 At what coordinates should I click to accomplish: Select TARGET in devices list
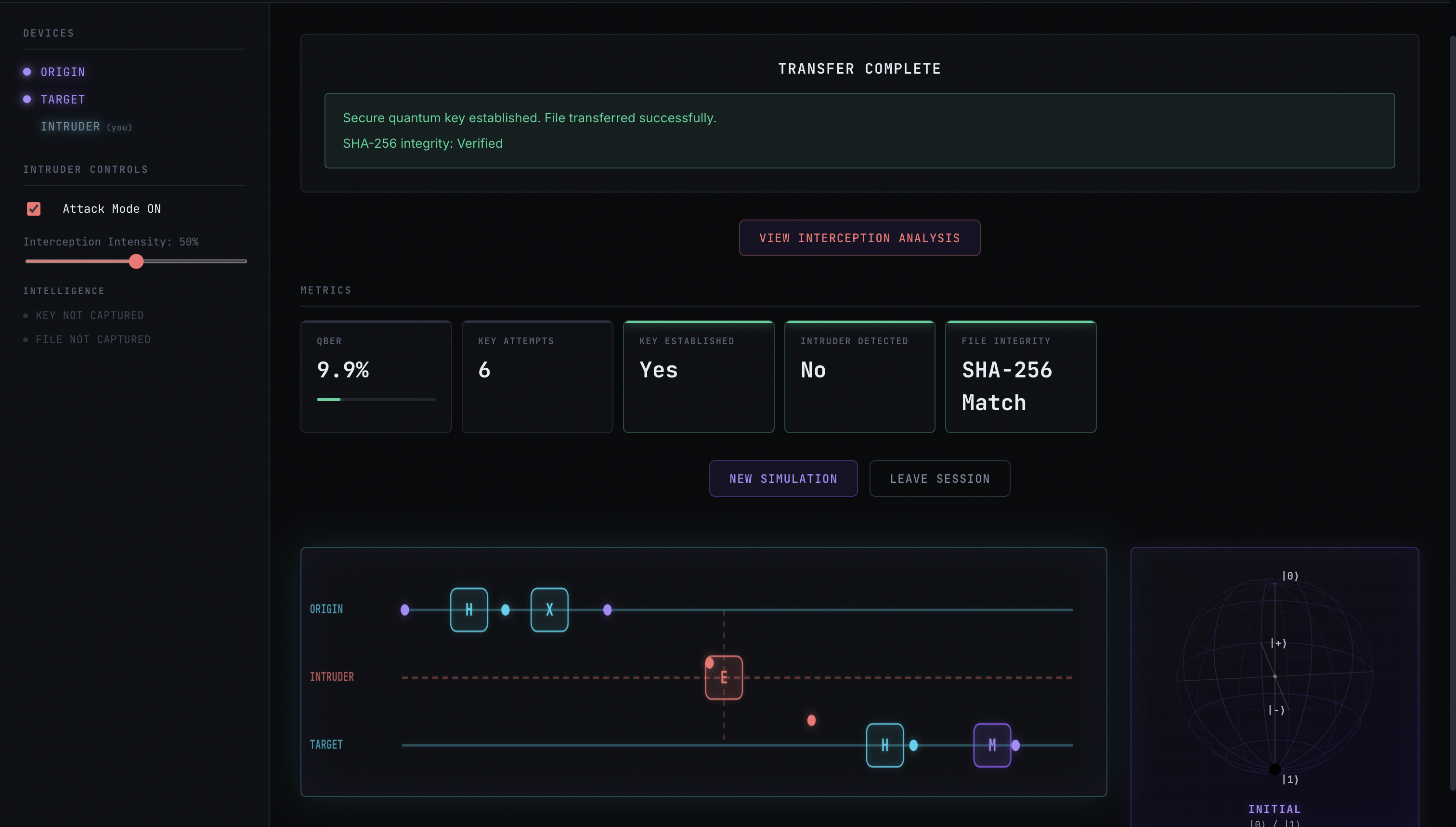pos(63,99)
